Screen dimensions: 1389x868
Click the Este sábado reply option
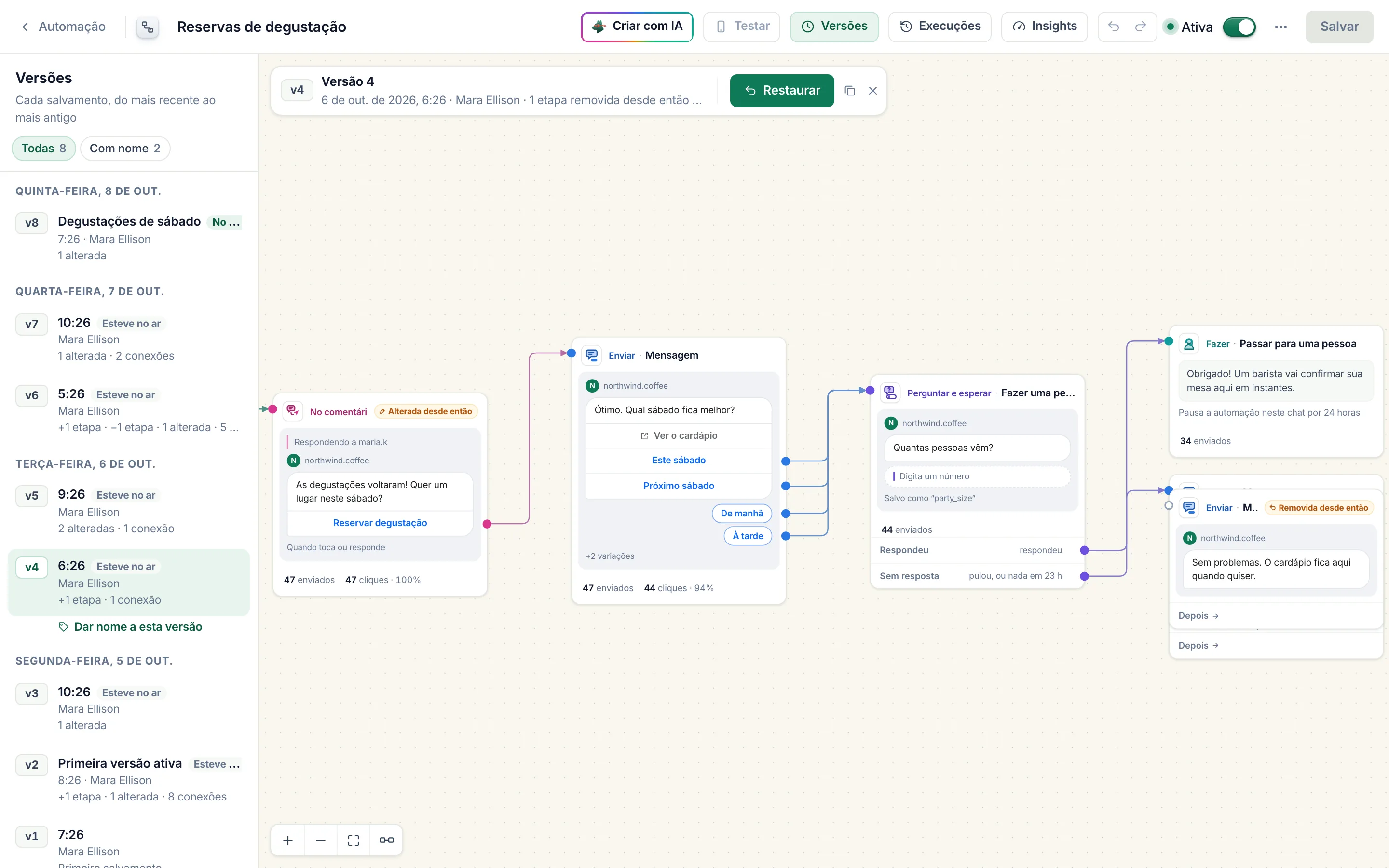coord(679,461)
